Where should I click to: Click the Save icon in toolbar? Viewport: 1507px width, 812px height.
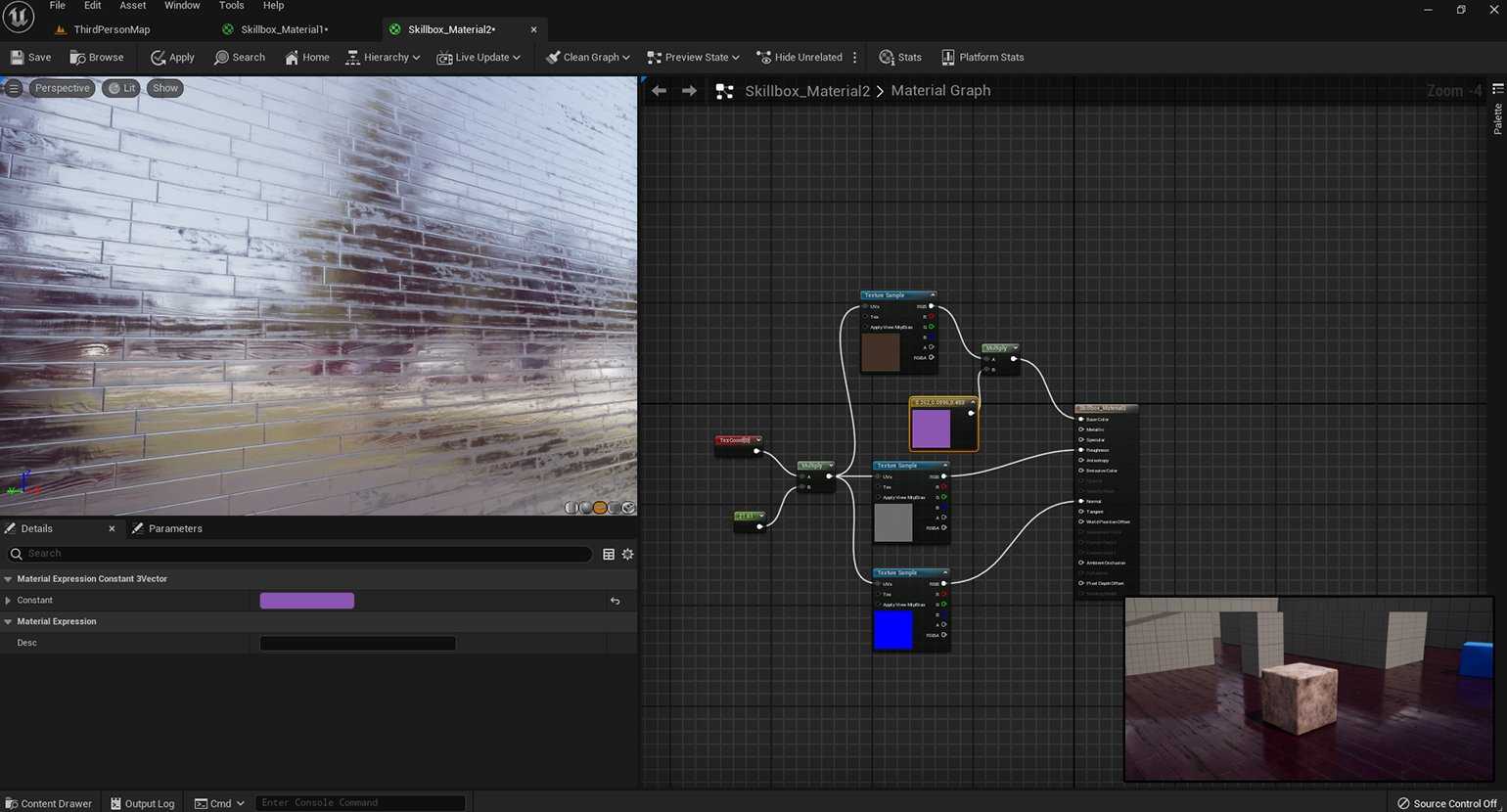(18, 58)
